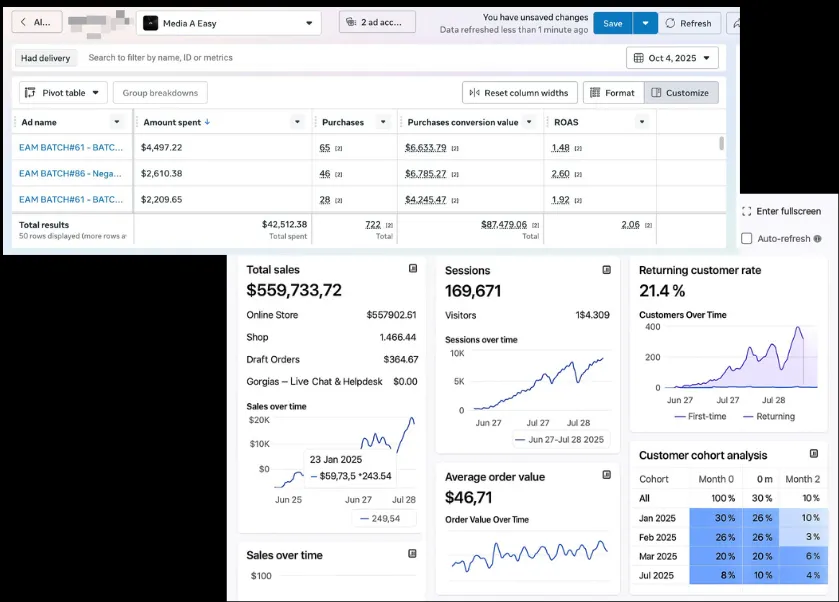Click the Enter fullscreen icon
The height and width of the screenshot is (602, 839).
(x=746, y=211)
